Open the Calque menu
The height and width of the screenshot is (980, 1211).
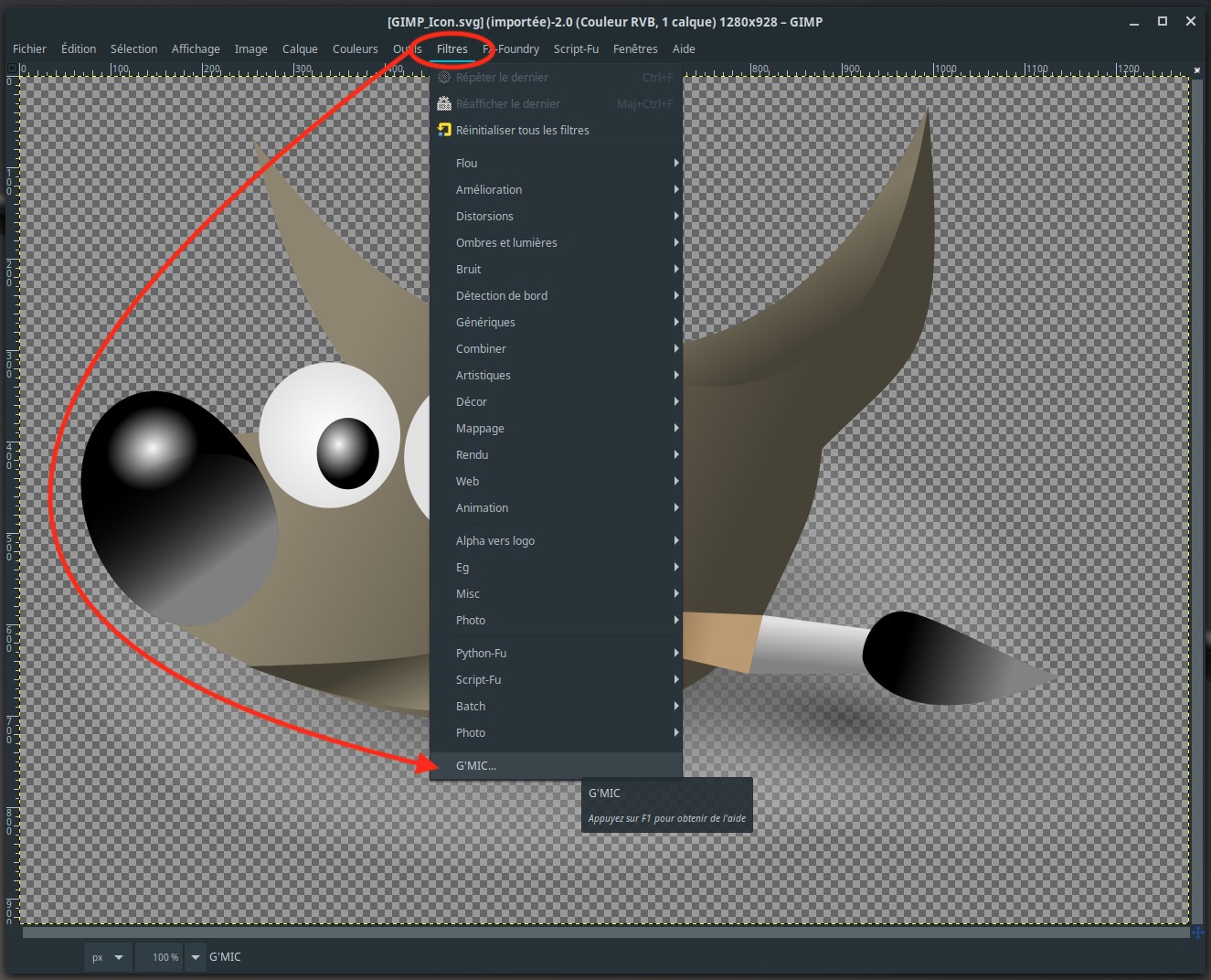[300, 48]
